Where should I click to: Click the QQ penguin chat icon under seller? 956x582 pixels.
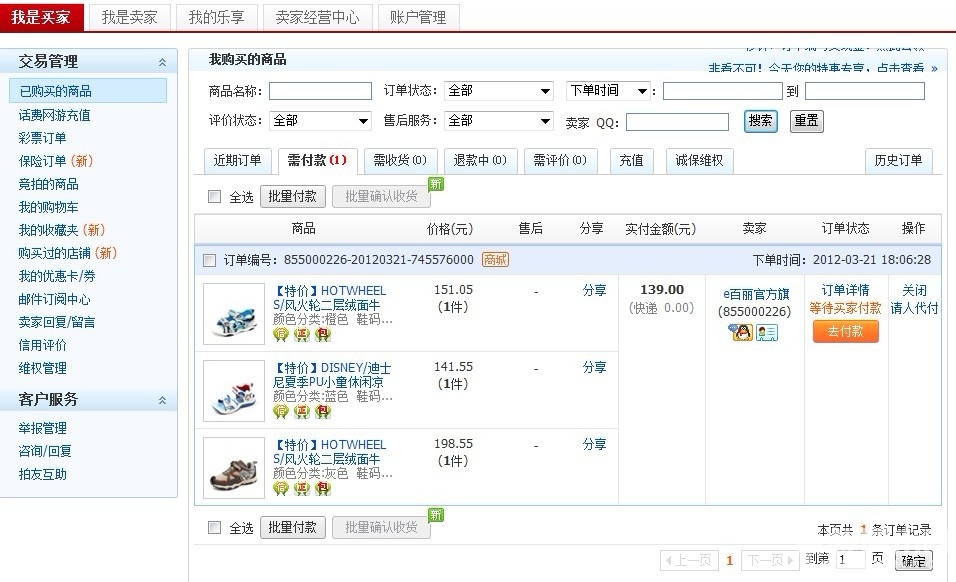tap(742, 333)
